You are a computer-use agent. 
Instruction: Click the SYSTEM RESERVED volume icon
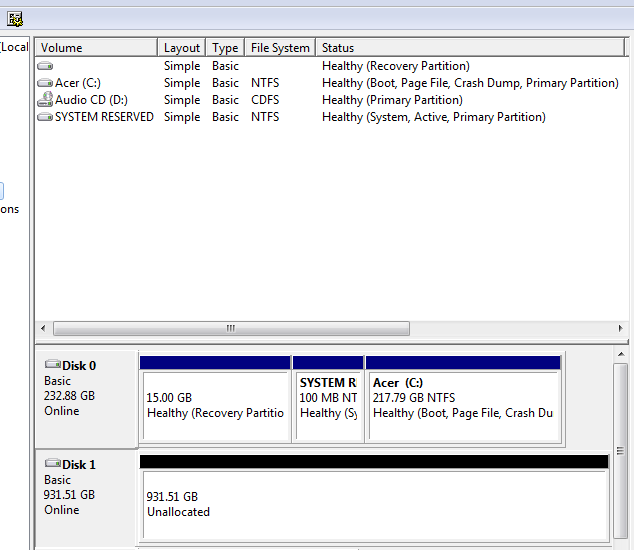pyautogui.click(x=44, y=117)
